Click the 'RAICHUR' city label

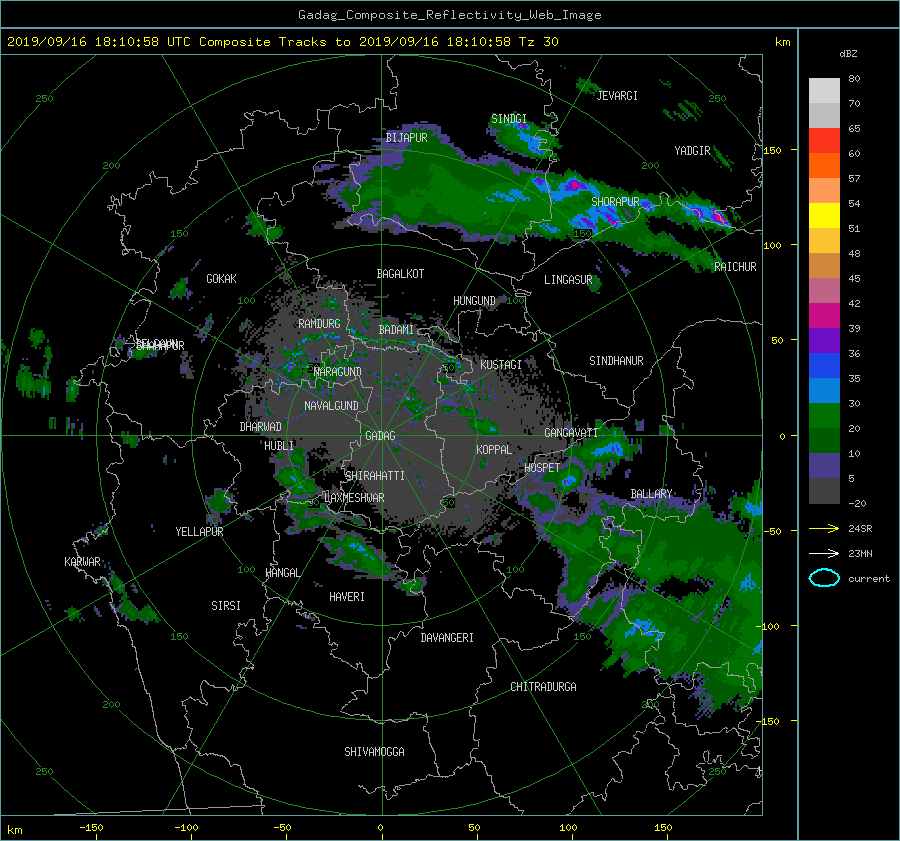coord(735,267)
